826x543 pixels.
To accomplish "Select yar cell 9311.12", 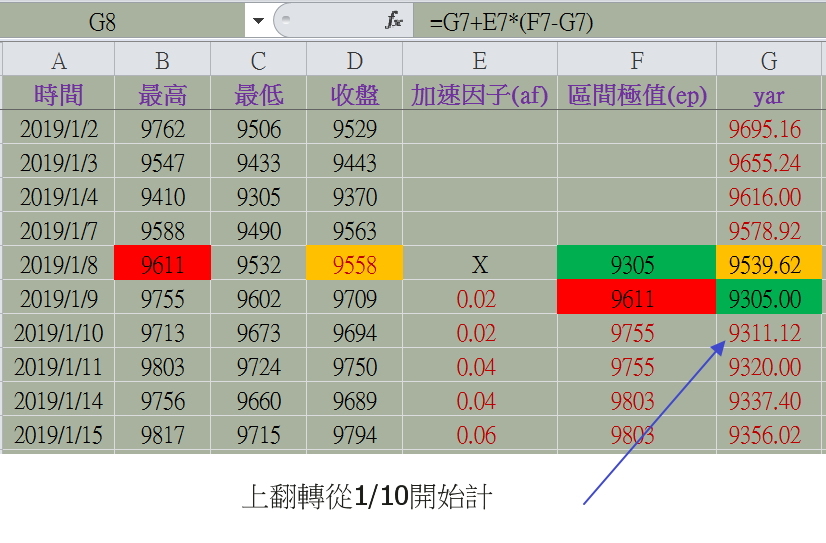I will [x=769, y=332].
